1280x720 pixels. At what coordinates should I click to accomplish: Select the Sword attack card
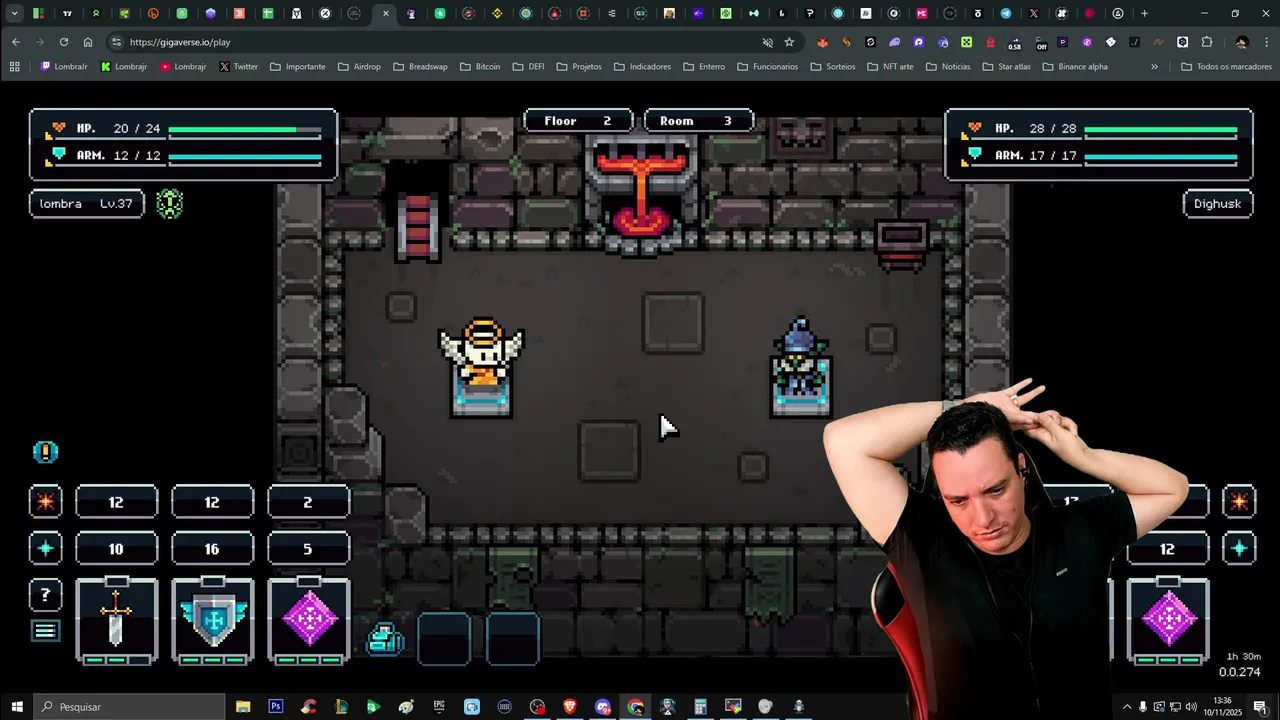coord(116,620)
